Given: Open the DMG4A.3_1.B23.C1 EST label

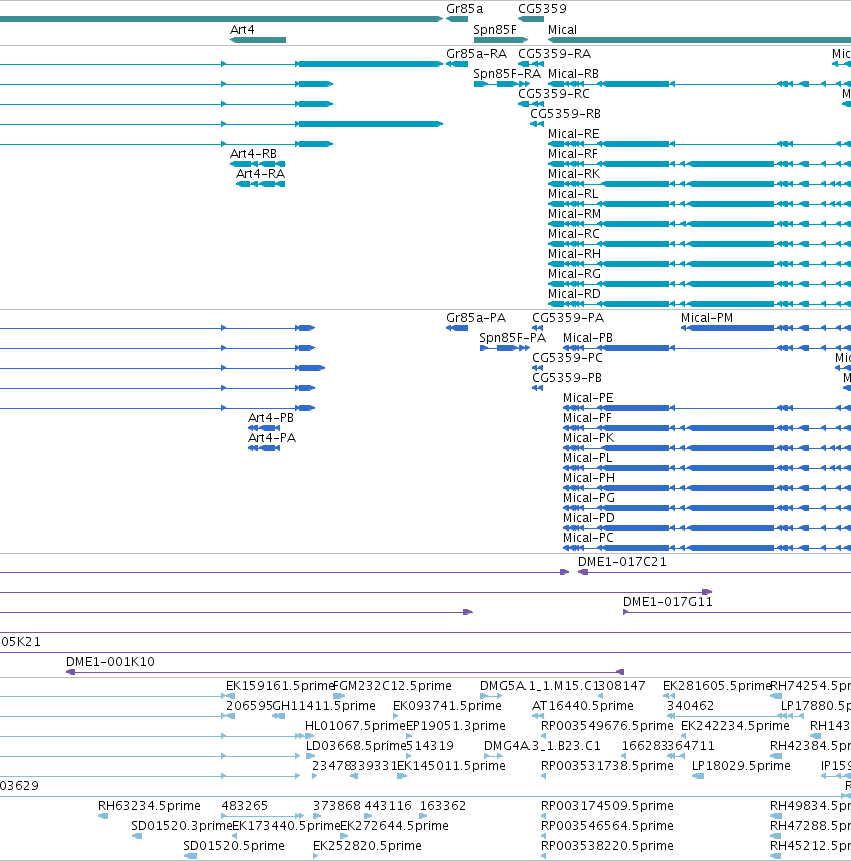Looking at the screenshot, I should (x=542, y=746).
